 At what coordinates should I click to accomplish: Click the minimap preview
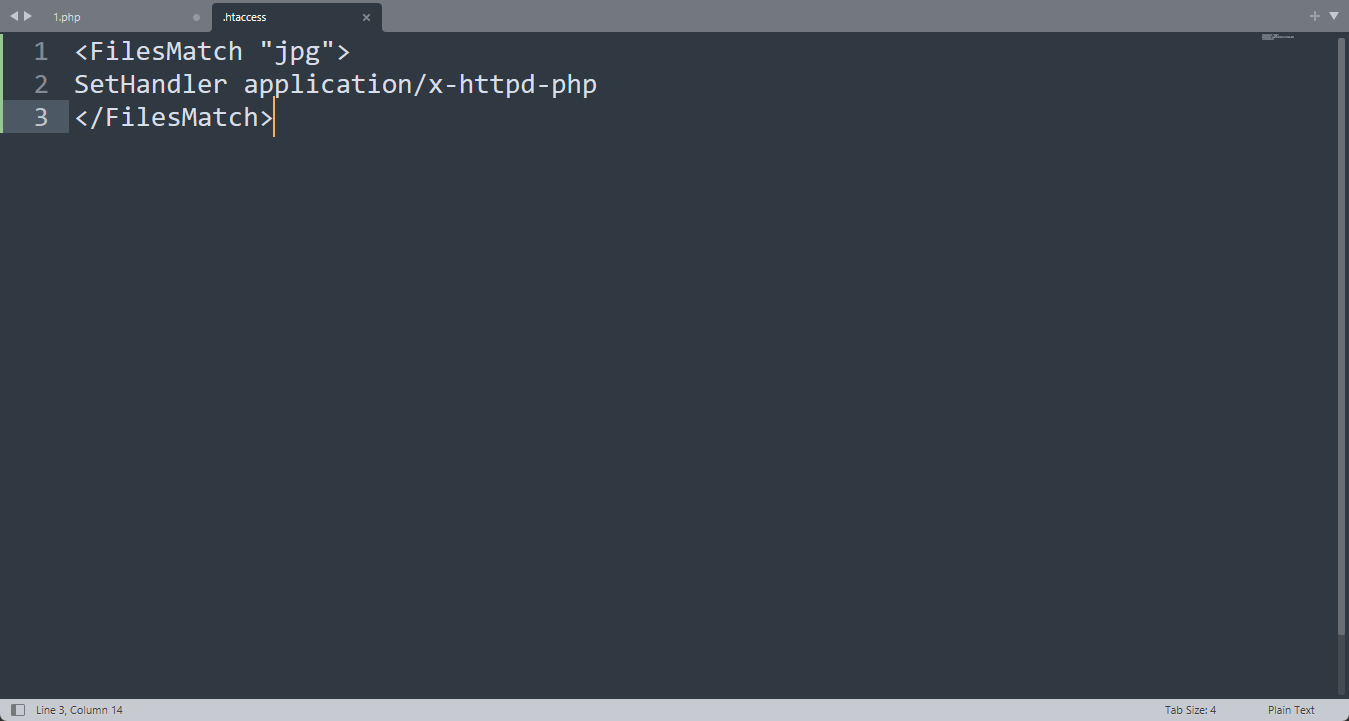point(1277,37)
